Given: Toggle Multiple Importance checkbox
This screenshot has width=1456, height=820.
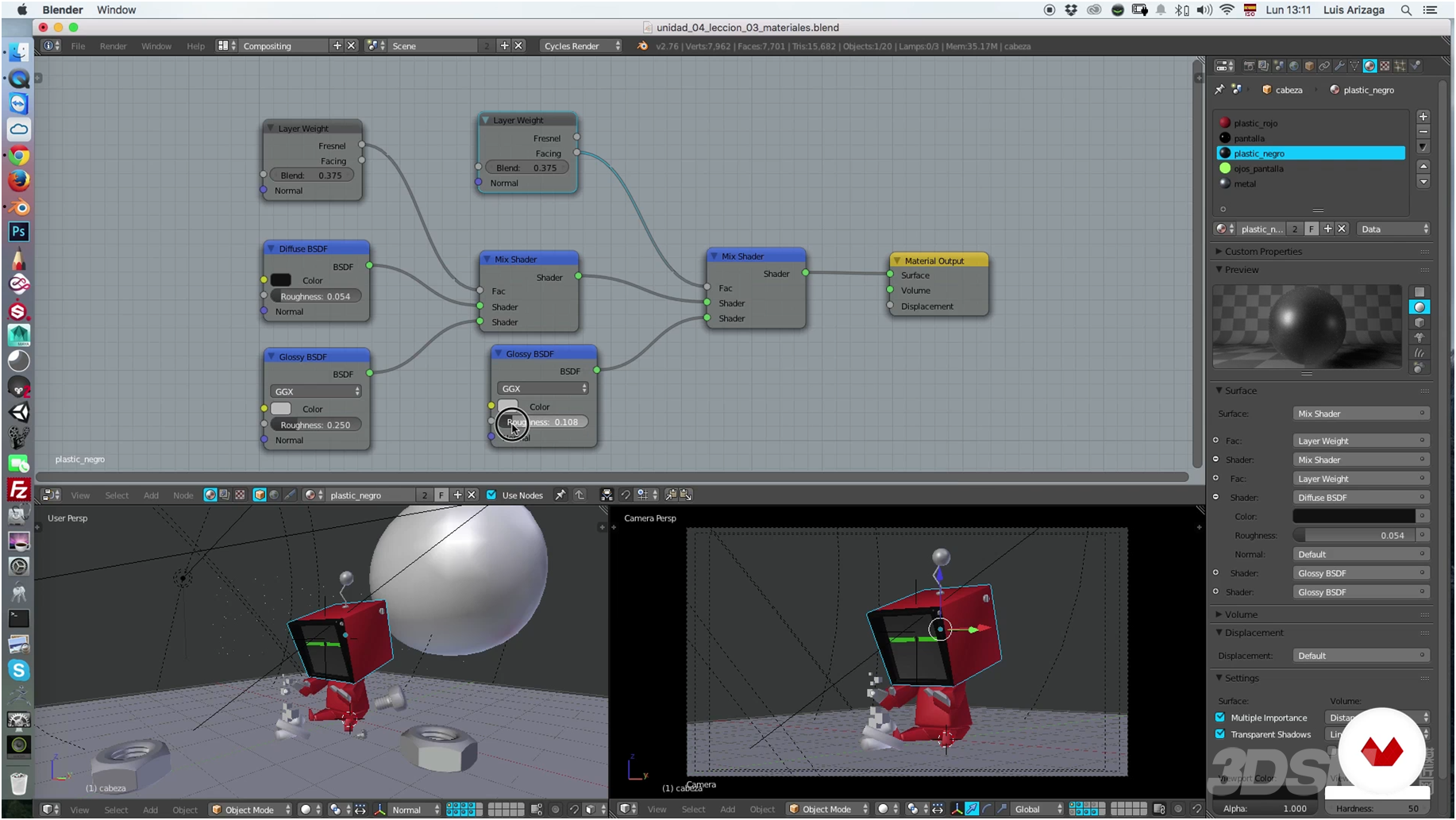Looking at the screenshot, I should pyautogui.click(x=1220, y=718).
